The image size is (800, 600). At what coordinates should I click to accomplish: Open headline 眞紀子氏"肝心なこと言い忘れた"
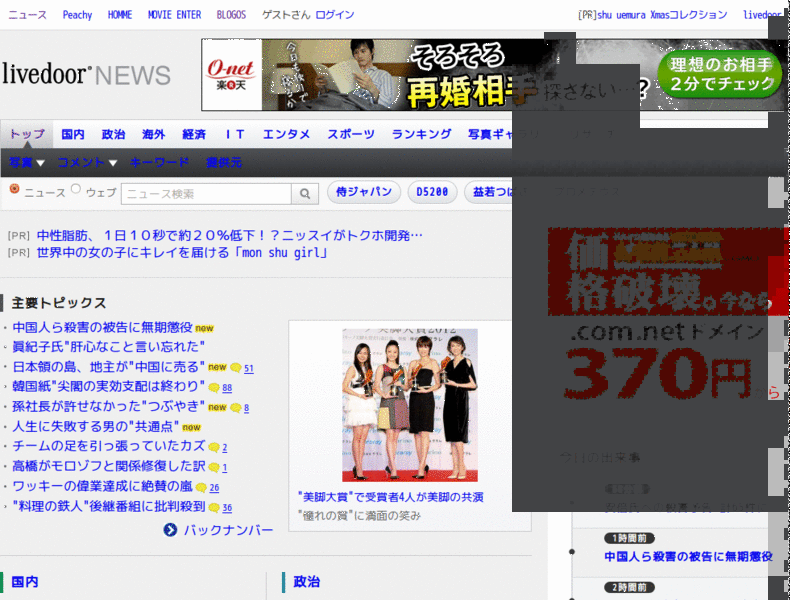pos(109,347)
